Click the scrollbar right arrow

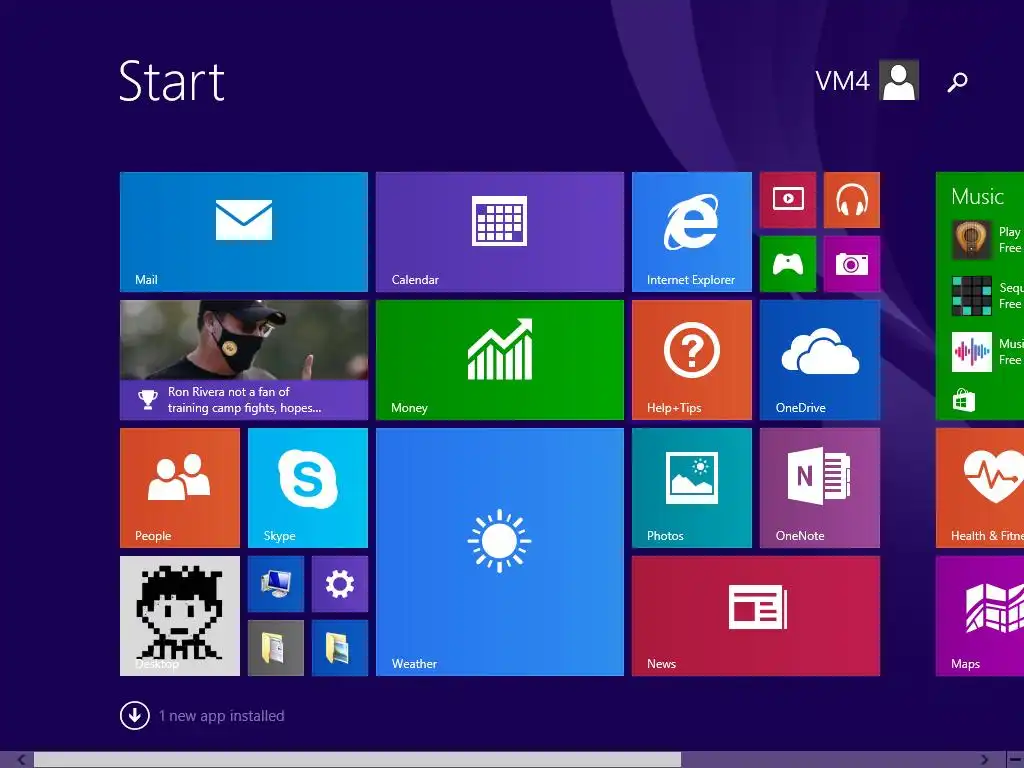(x=984, y=760)
